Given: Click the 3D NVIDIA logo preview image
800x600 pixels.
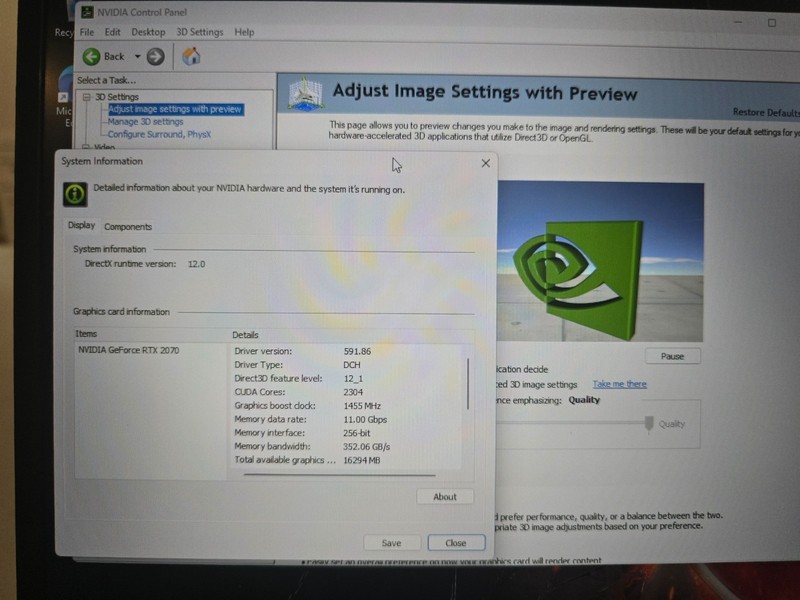Looking at the screenshot, I should (x=600, y=261).
